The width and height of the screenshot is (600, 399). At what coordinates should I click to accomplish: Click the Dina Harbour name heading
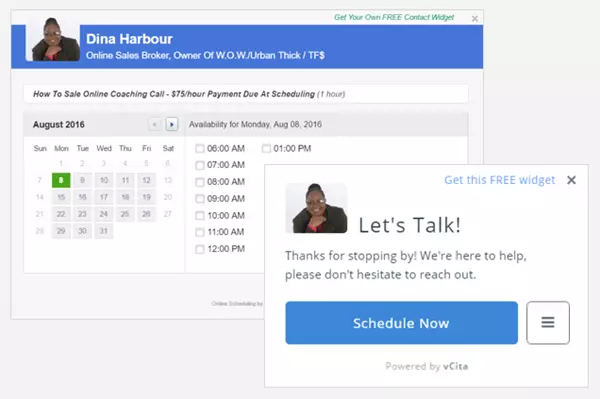click(x=129, y=39)
